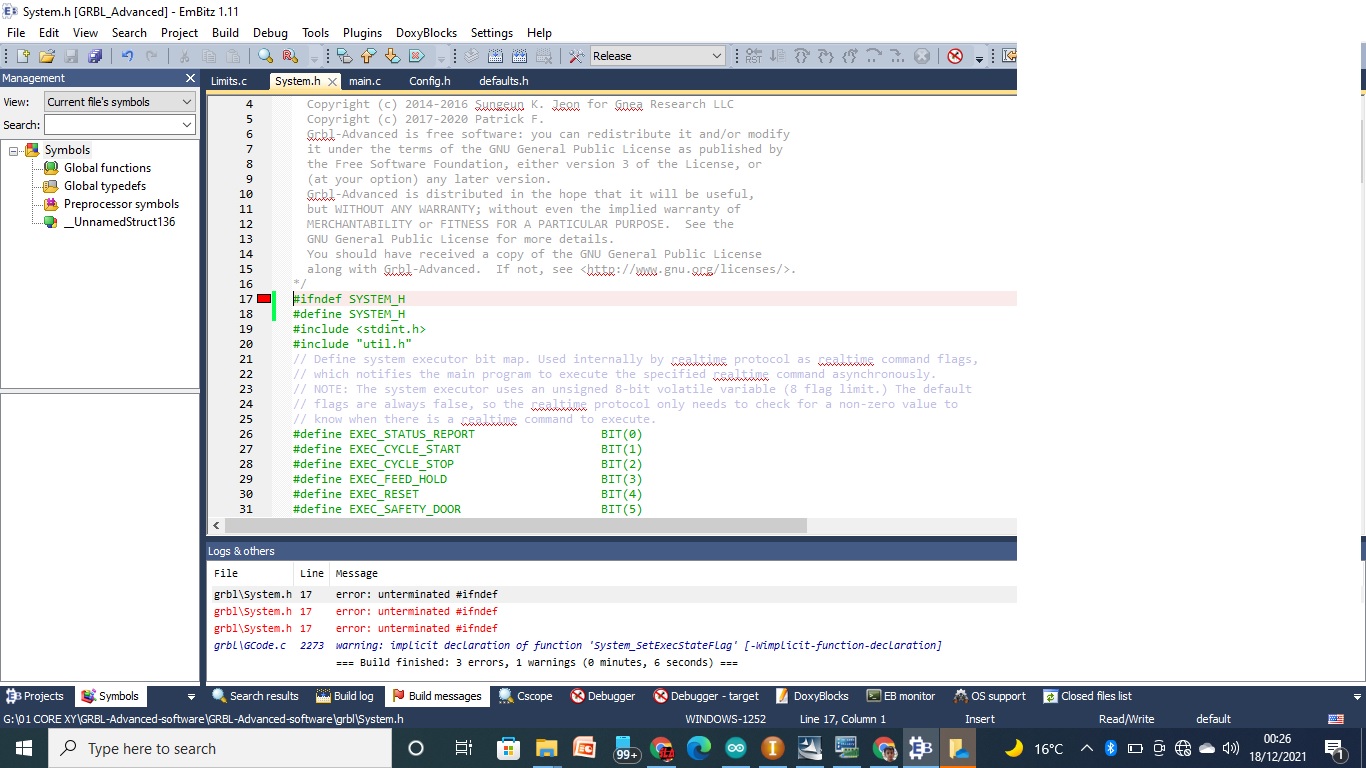Image resolution: width=1366 pixels, height=768 pixels.
Task: Switch to the Debugger log tab
Action: click(604, 696)
